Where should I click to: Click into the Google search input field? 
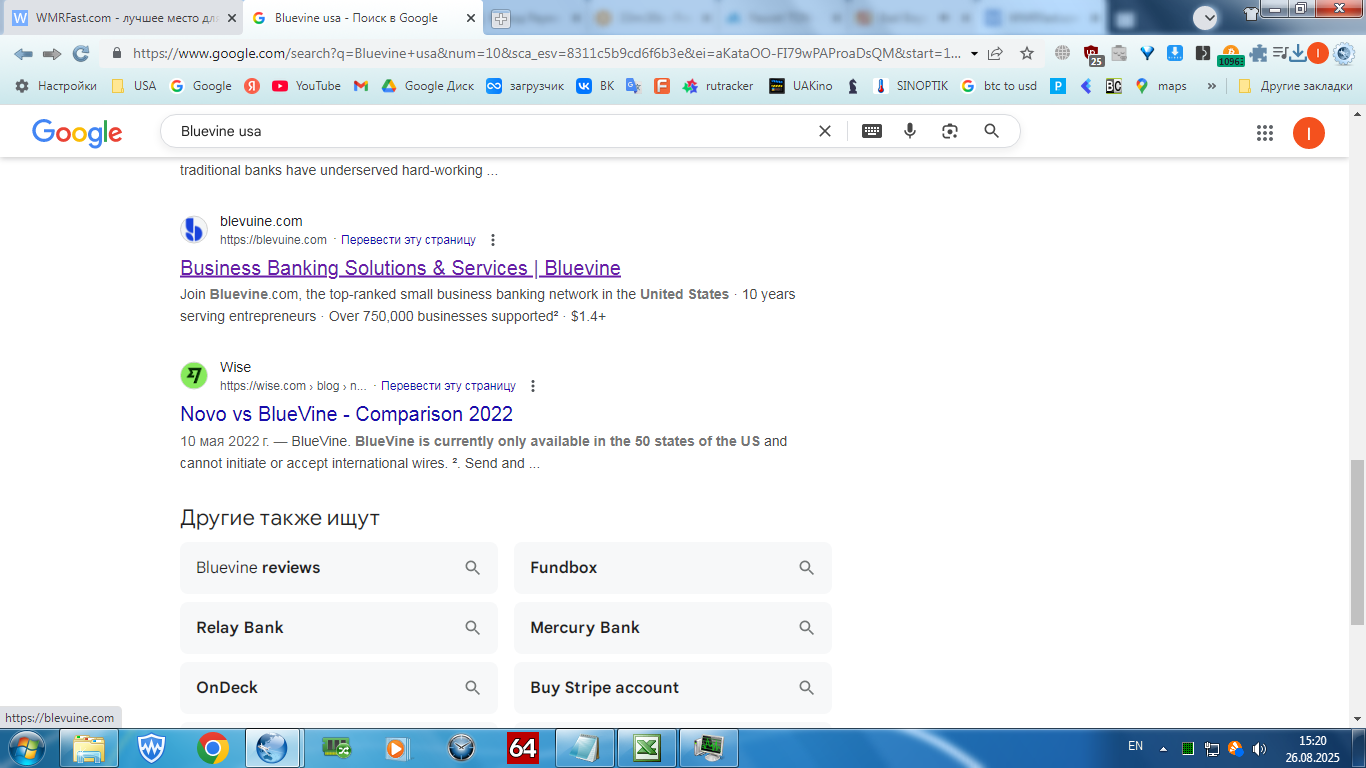click(490, 131)
